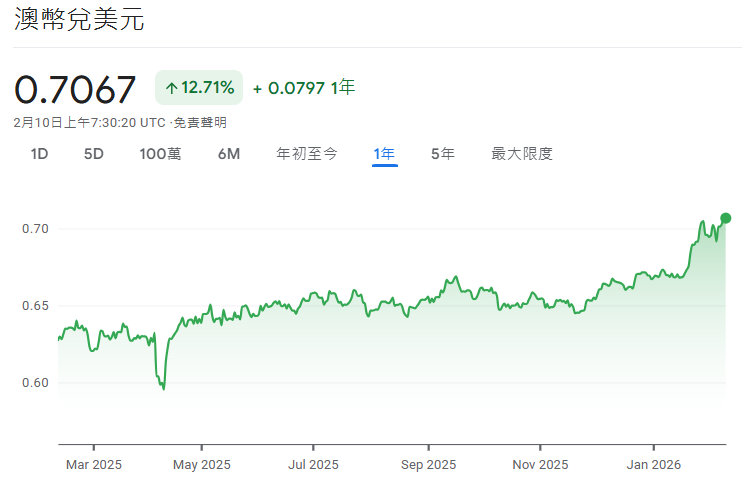Click the active 1年 range tab

tap(384, 154)
